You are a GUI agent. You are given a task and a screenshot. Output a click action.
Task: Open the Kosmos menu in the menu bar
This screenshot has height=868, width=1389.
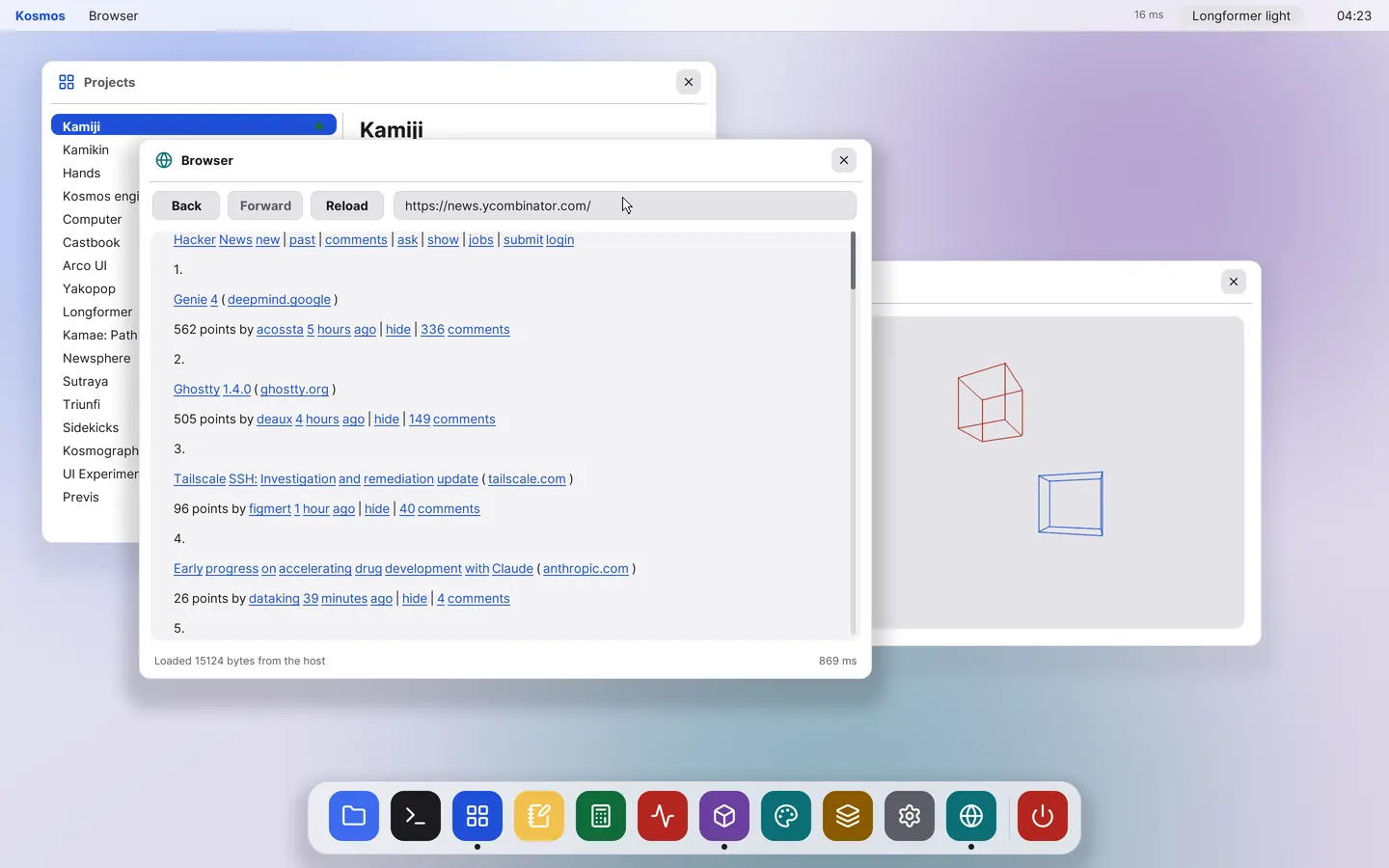tap(41, 15)
